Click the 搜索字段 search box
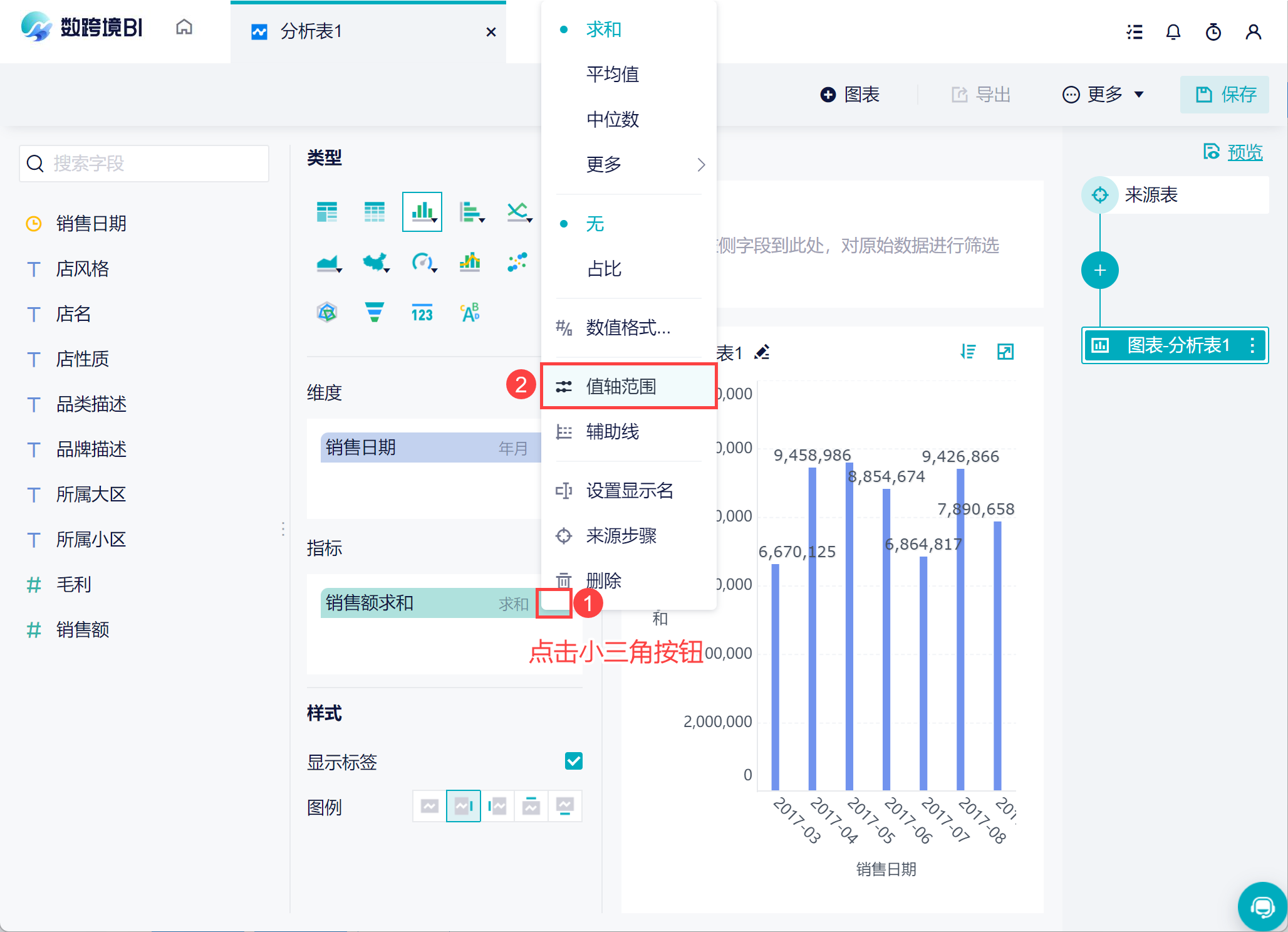 click(x=144, y=164)
